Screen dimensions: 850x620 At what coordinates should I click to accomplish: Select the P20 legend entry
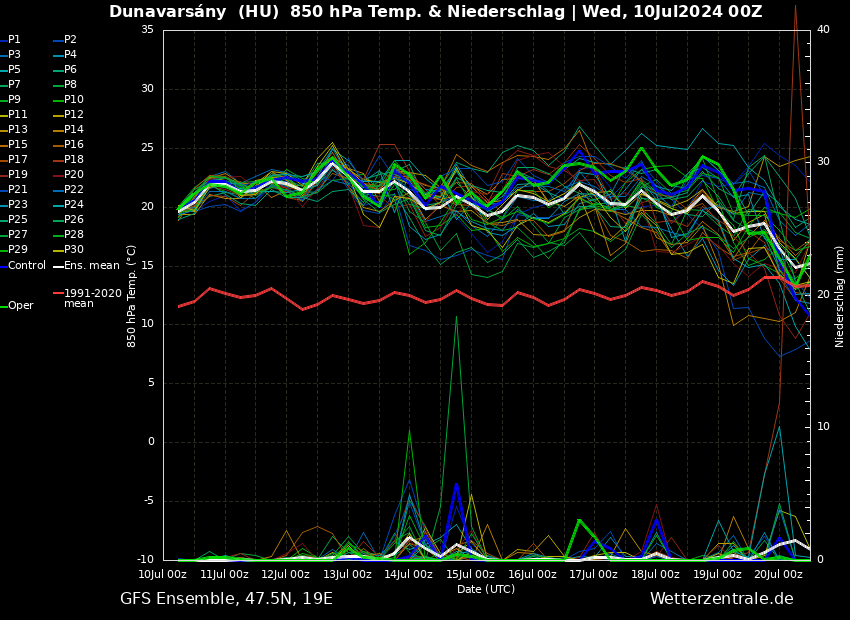pyautogui.click(x=74, y=175)
